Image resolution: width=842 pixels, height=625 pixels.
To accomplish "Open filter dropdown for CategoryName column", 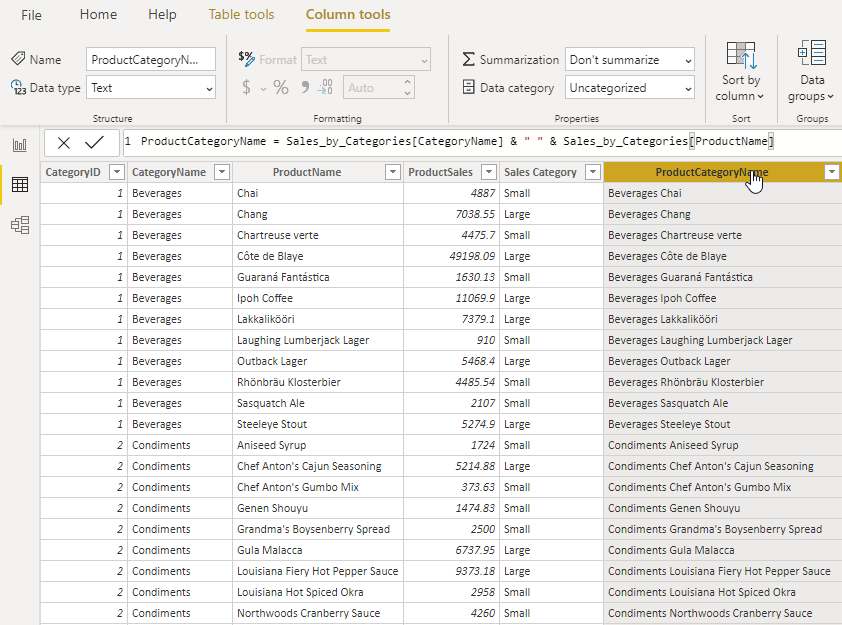I will coord(222,172).
